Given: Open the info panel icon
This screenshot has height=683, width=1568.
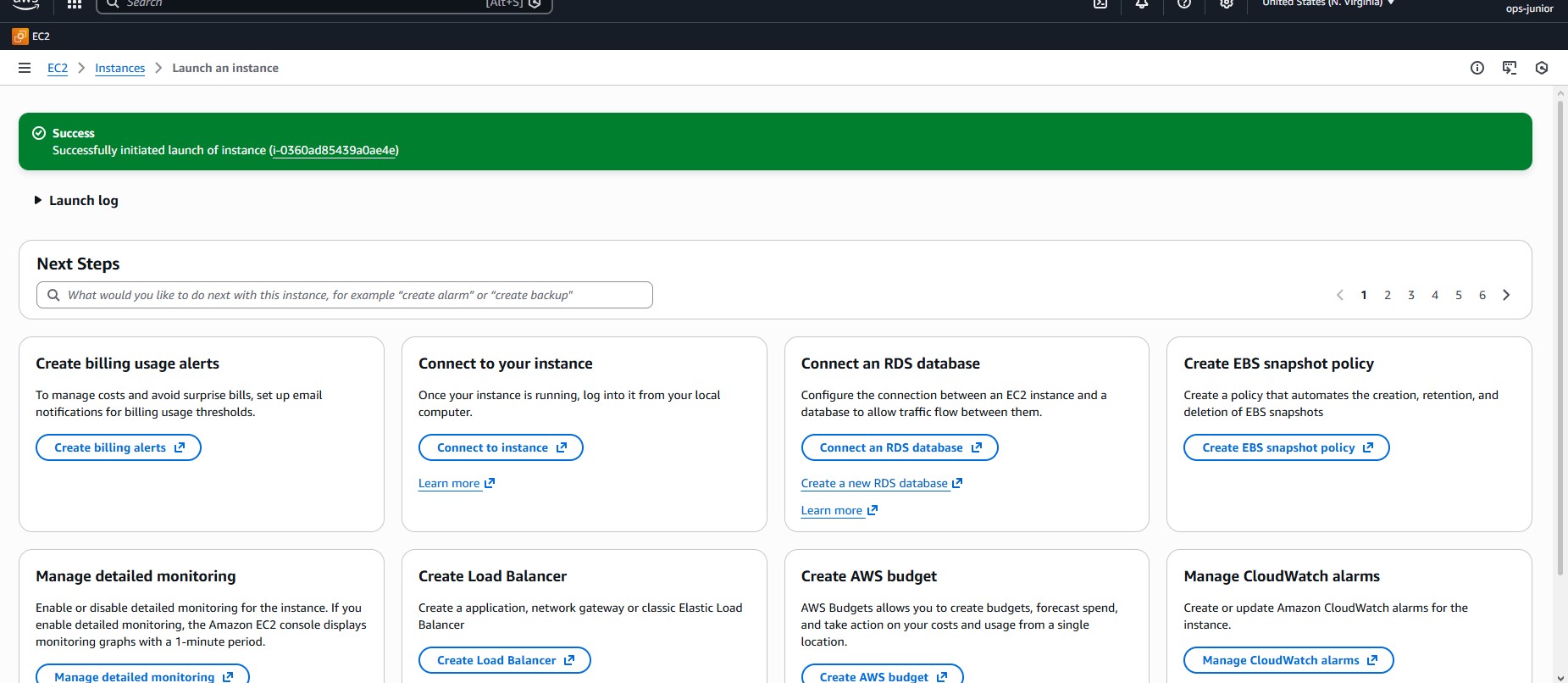Looking at the screenshot, I should [1477, 68].
